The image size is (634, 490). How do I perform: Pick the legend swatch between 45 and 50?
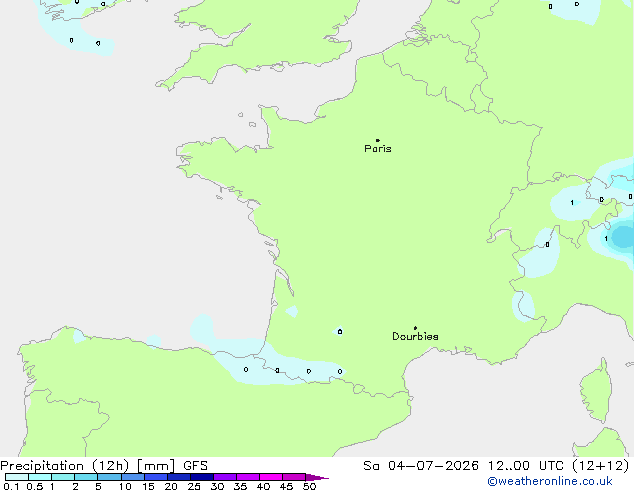click(294, 477)
